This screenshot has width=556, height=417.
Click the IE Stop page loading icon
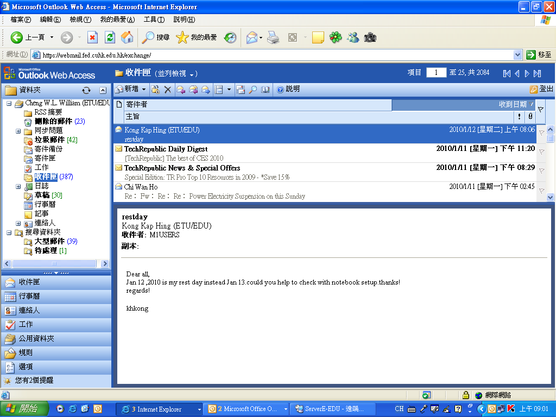[93, 37]
